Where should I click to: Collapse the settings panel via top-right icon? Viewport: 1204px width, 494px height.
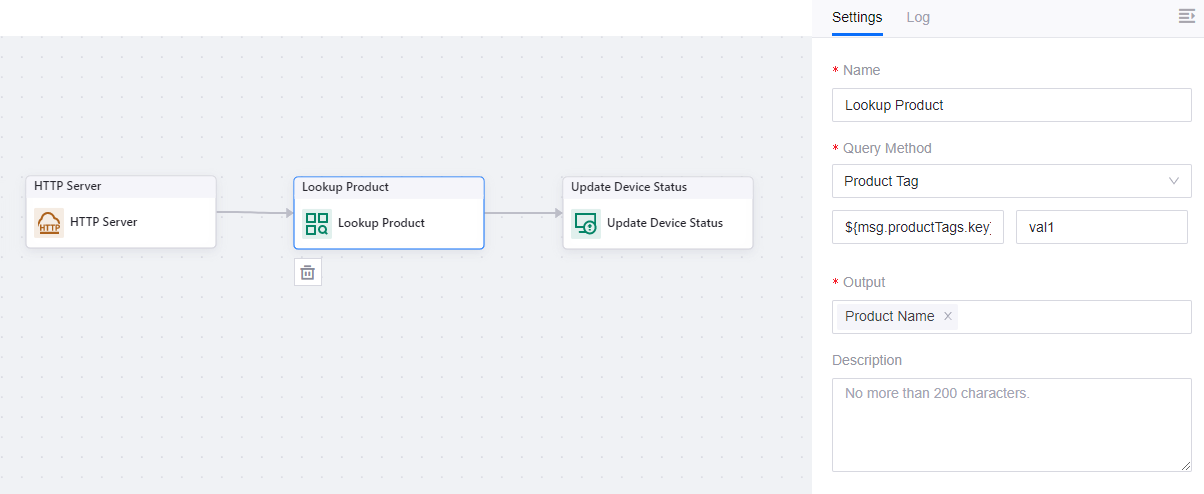1187,16
